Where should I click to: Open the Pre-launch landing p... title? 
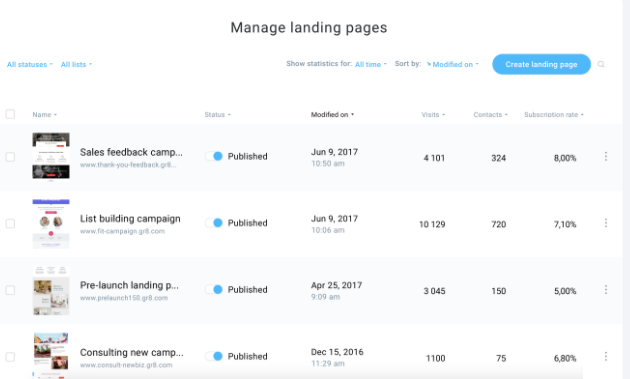(129, 285)
